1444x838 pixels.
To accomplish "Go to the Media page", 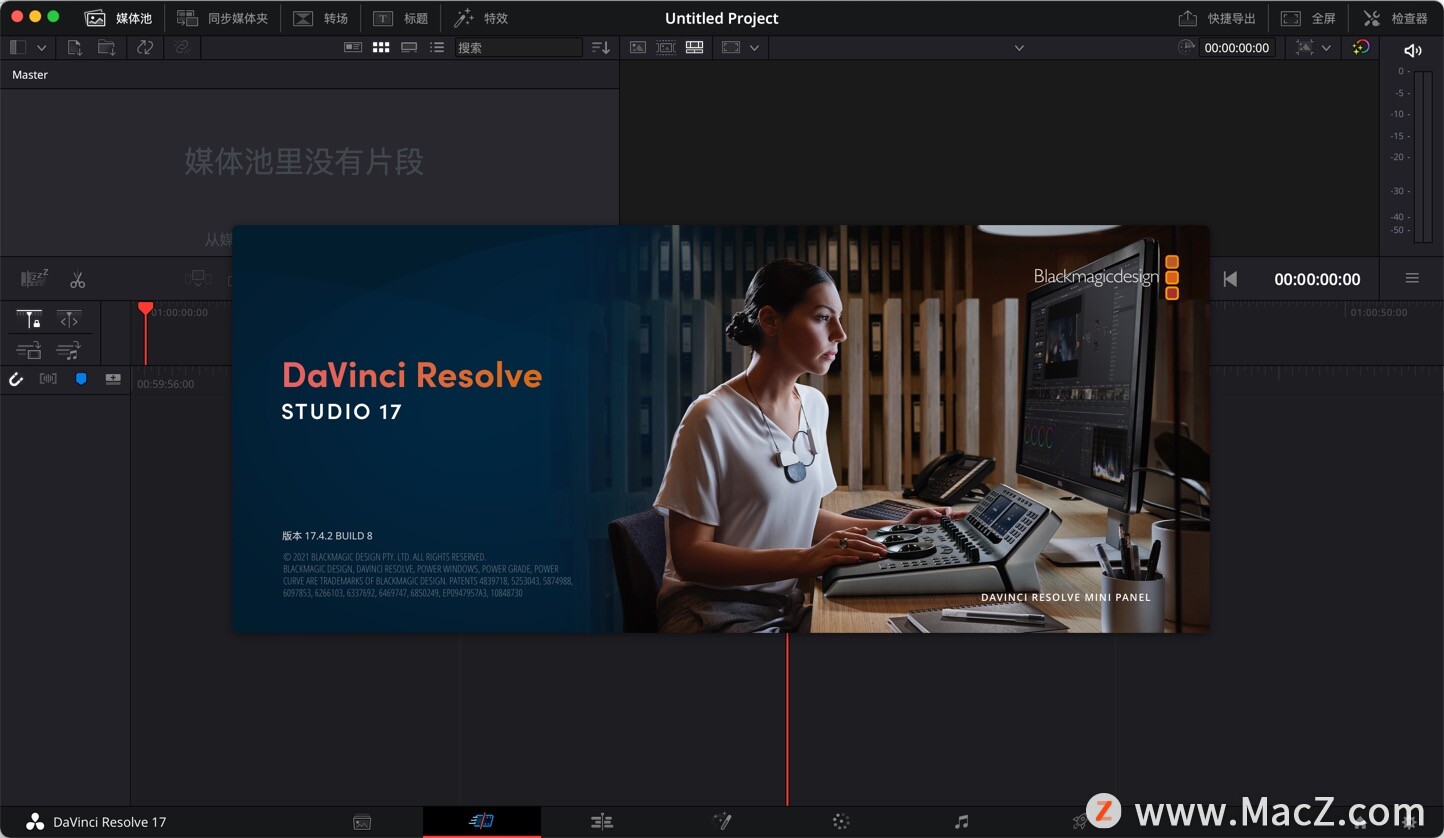I will tap(362, 822).
